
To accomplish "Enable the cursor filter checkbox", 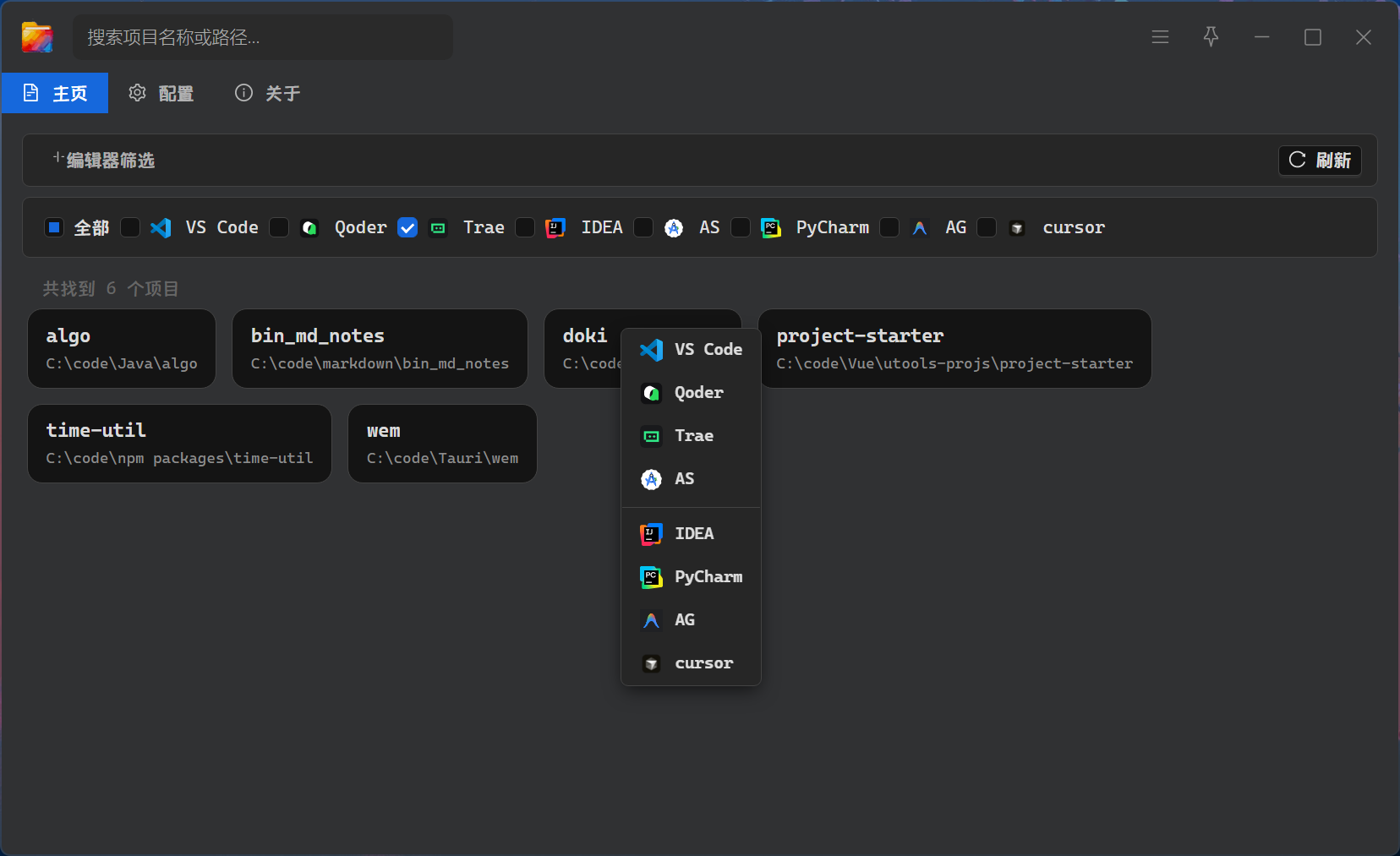I will point(987,228).
